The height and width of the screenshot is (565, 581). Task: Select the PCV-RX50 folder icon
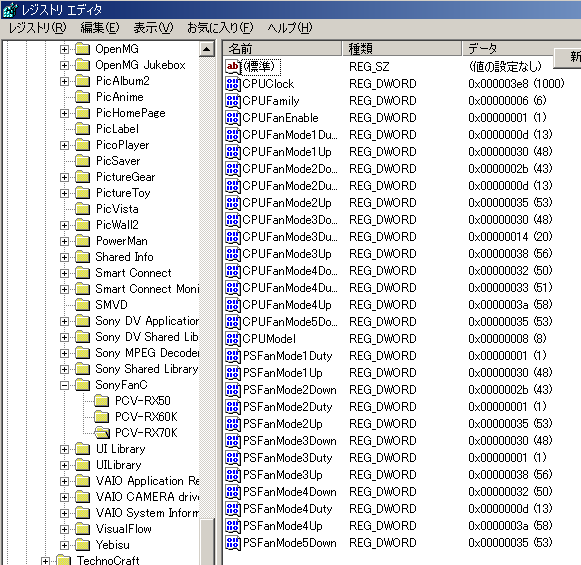coord(102,401)
